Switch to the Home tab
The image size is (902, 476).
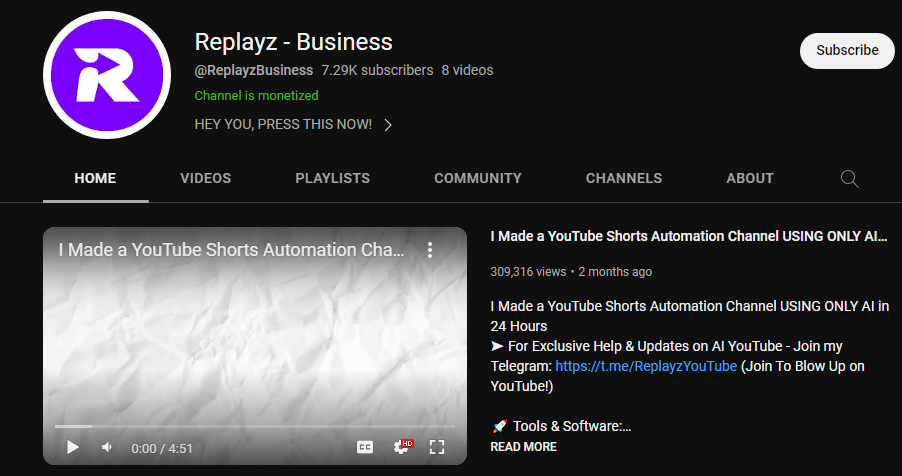[x=95, y=178]
